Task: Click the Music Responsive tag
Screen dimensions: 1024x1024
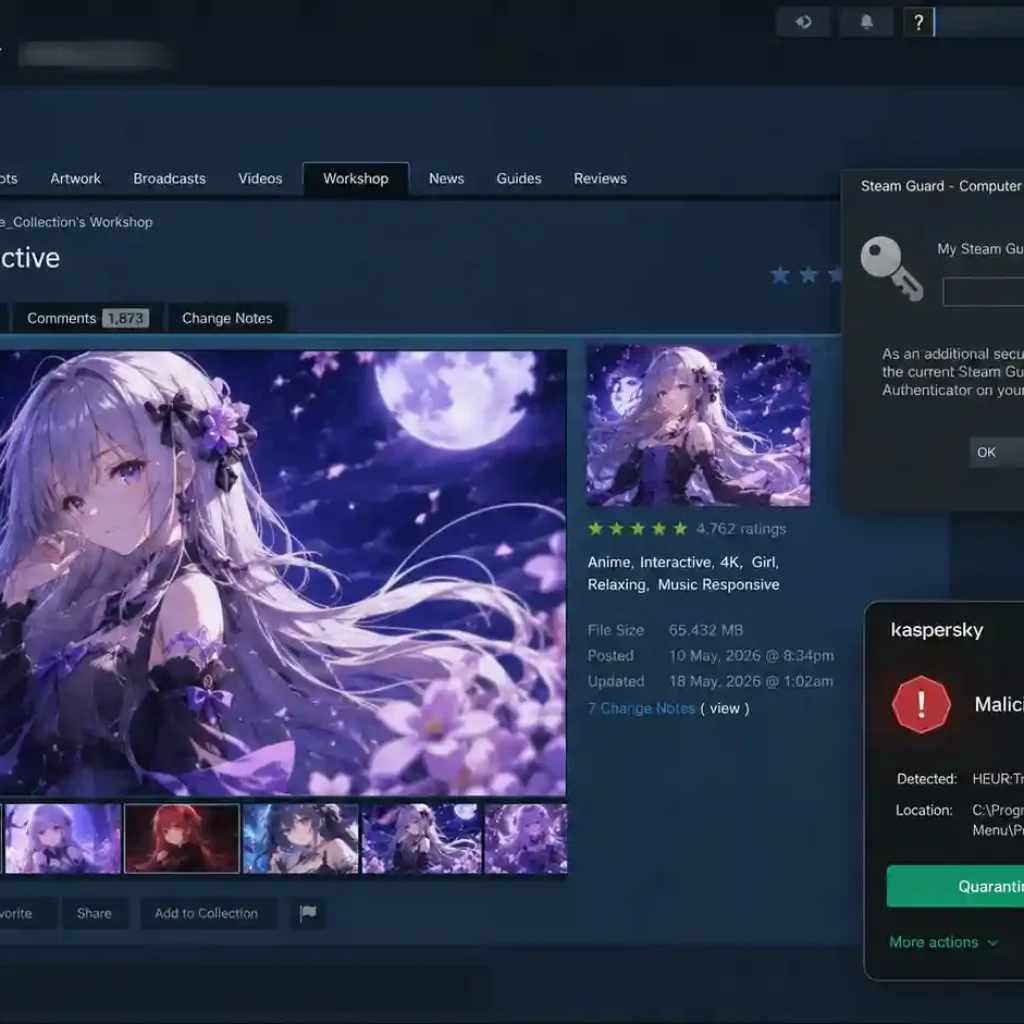Action: (718, 584)
